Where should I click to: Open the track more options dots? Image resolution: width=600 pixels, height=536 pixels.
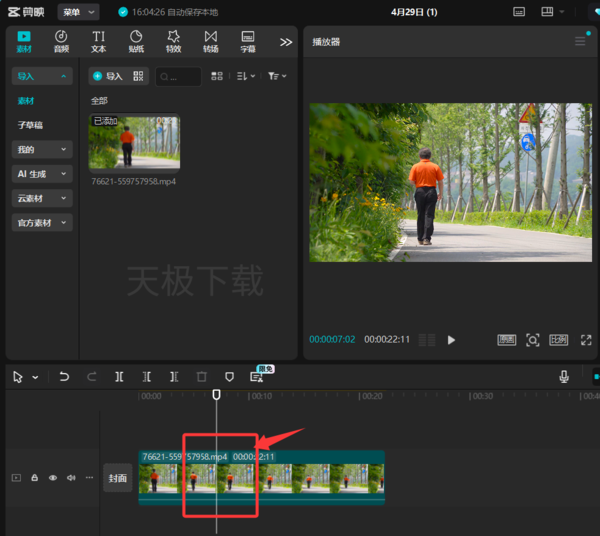tap(89, 477)
